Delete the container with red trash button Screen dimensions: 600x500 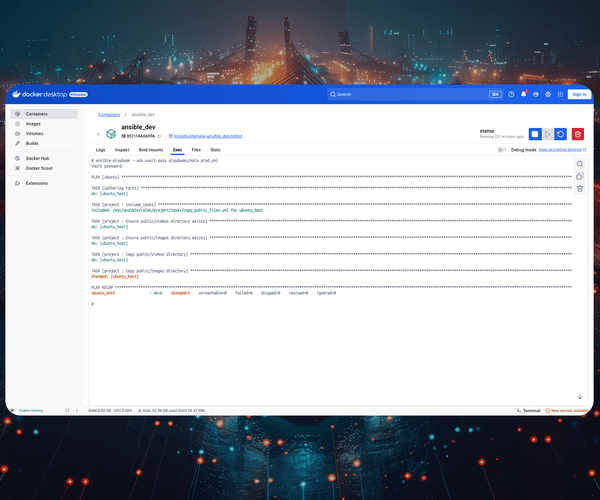pos(577,134)
